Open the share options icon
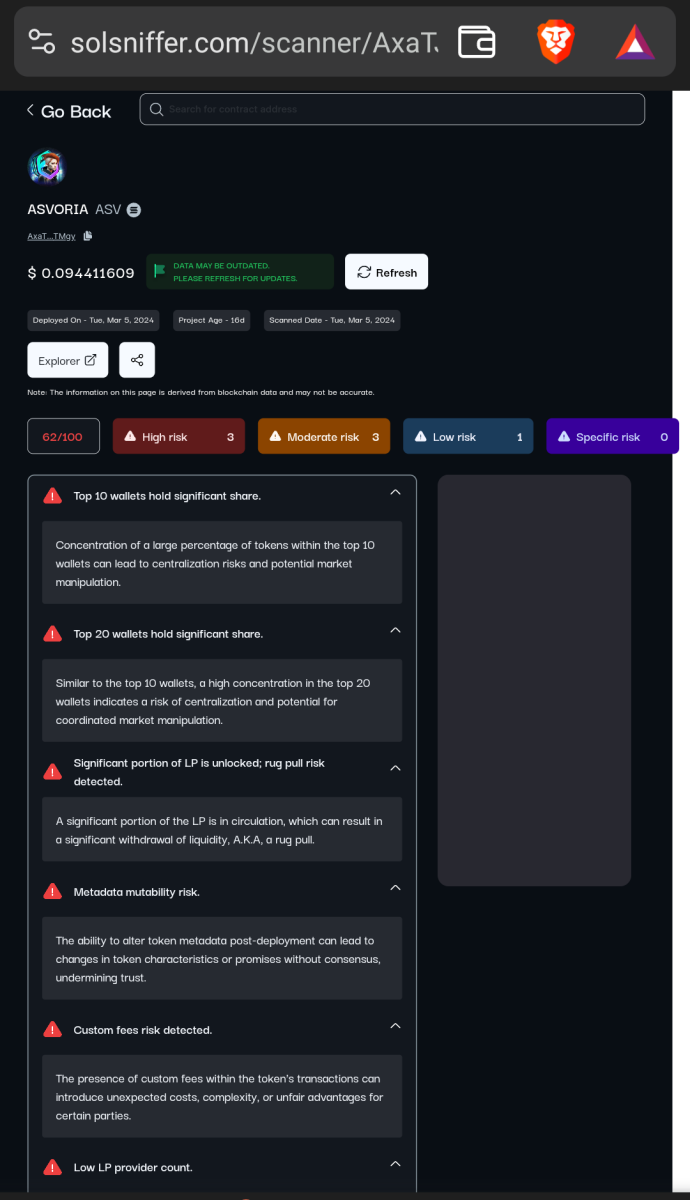Screen dimensions: 690x1200 (x=137, y=359)
